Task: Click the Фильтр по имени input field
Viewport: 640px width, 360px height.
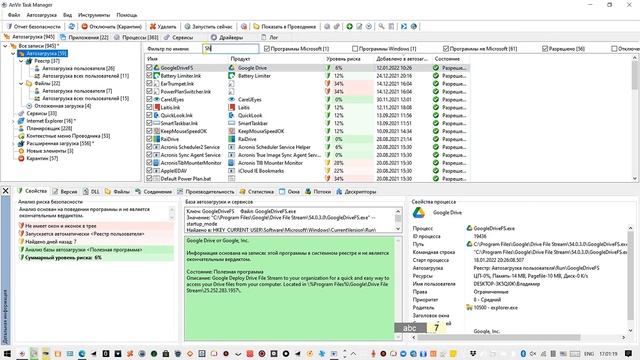Action: [x=231, y=49]
